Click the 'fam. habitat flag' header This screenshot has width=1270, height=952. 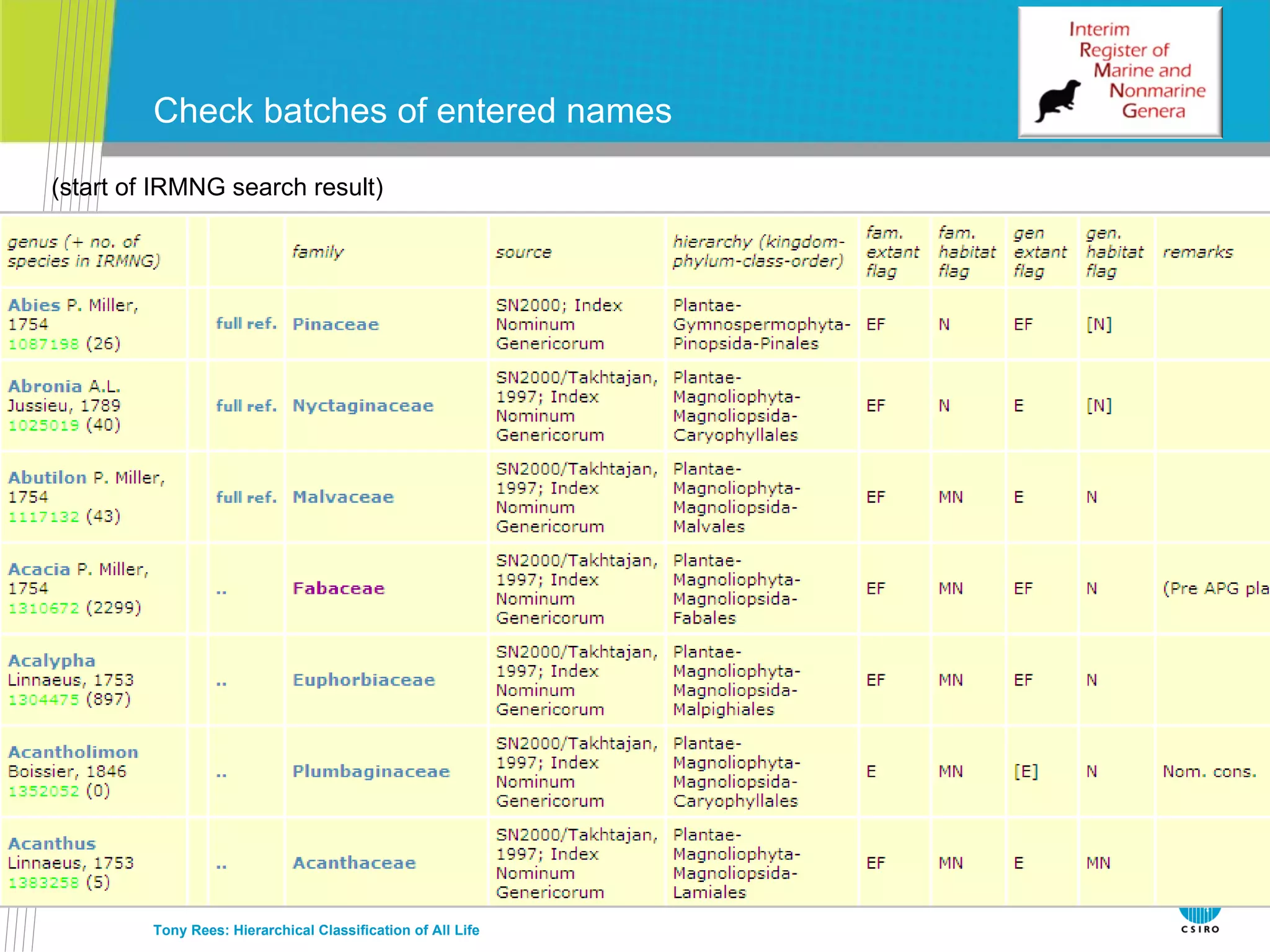coord(966,252)
